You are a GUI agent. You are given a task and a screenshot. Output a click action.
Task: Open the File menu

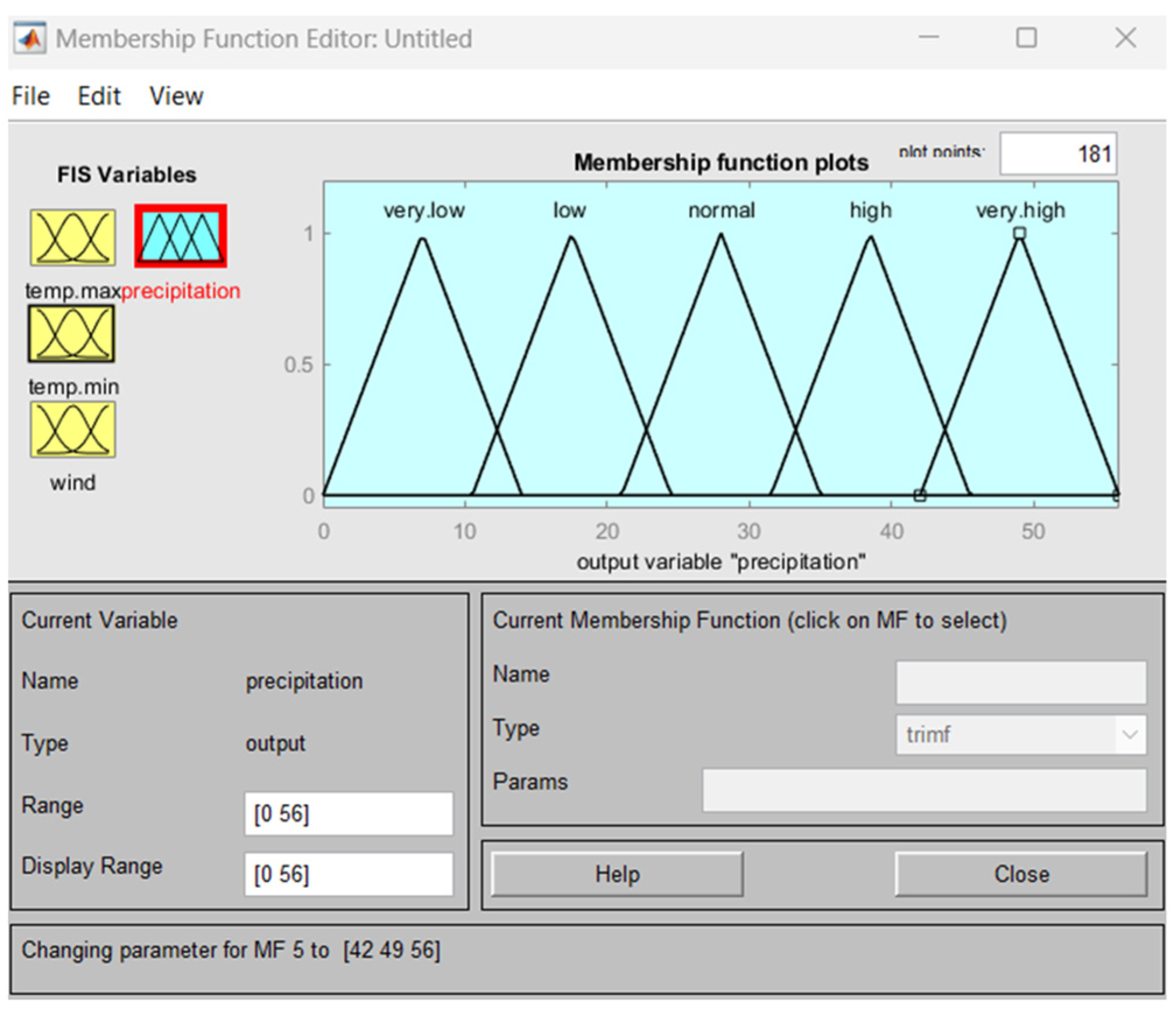(31, 96)
